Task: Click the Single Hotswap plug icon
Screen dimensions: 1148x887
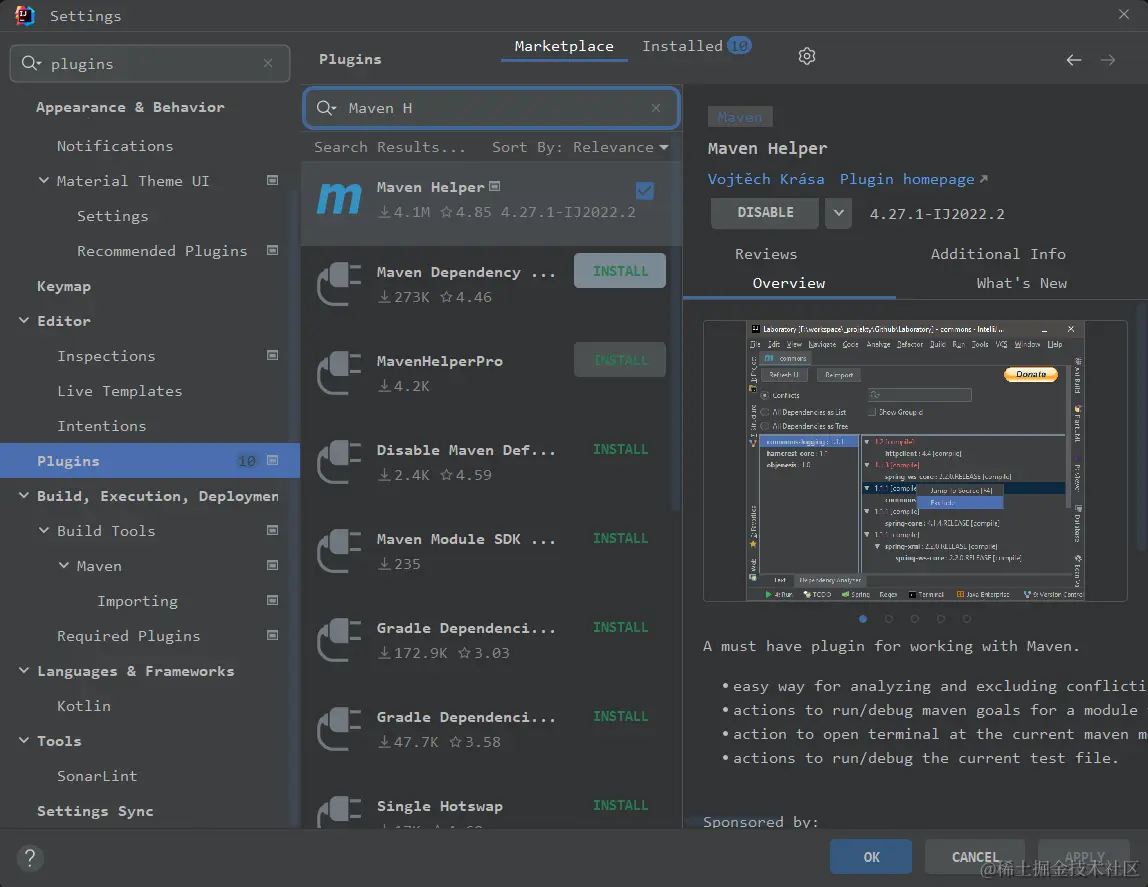Action: (x=339, y=812)
